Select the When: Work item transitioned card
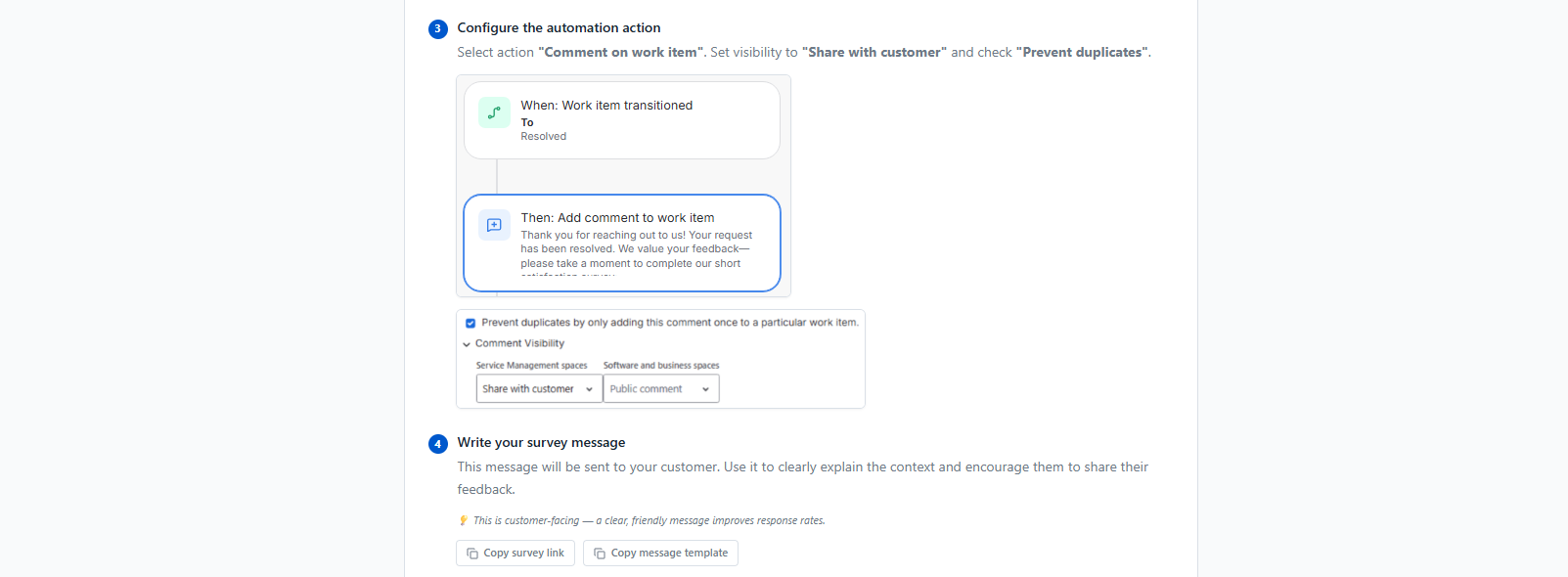Viewport: 1568px width, 577px height. [x=622, y=120]
